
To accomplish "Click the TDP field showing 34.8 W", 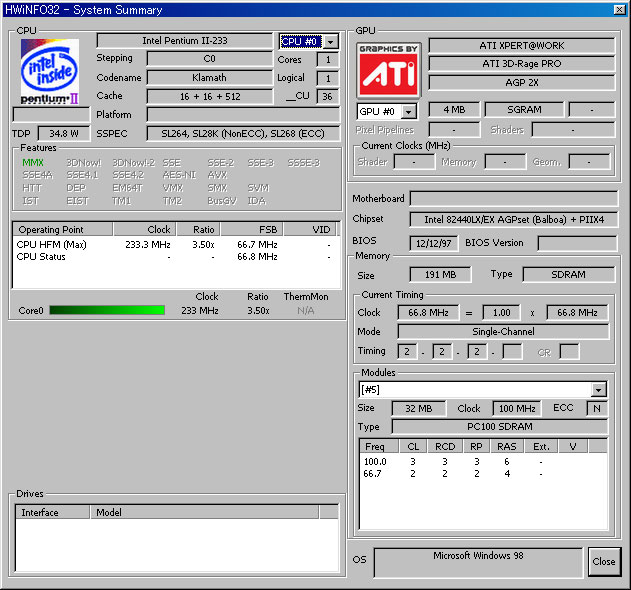I will point(64,133).
